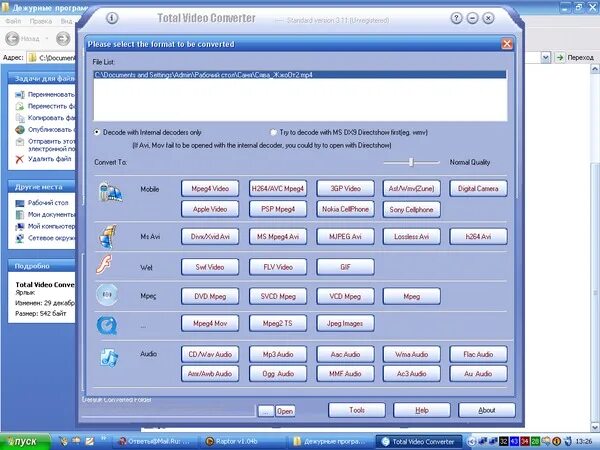This screenshot has width=600, height=450.
Task: Select PSP Mpeg4 format
Action: point(278,209)
